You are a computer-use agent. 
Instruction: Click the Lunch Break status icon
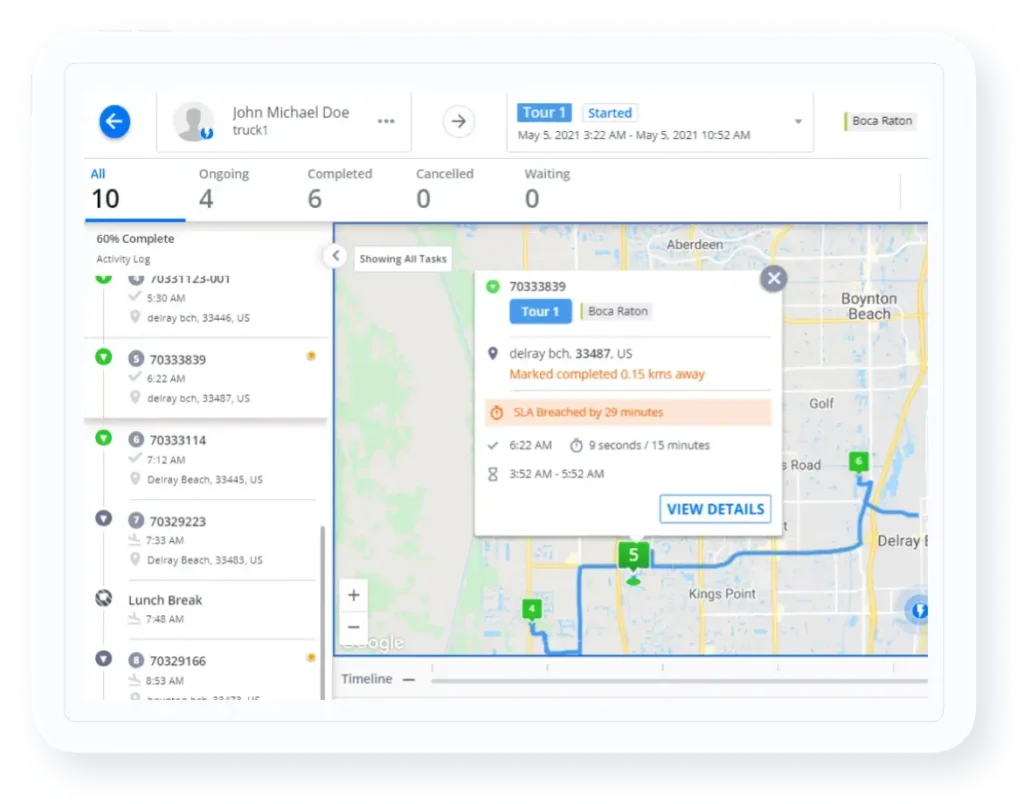103,597
